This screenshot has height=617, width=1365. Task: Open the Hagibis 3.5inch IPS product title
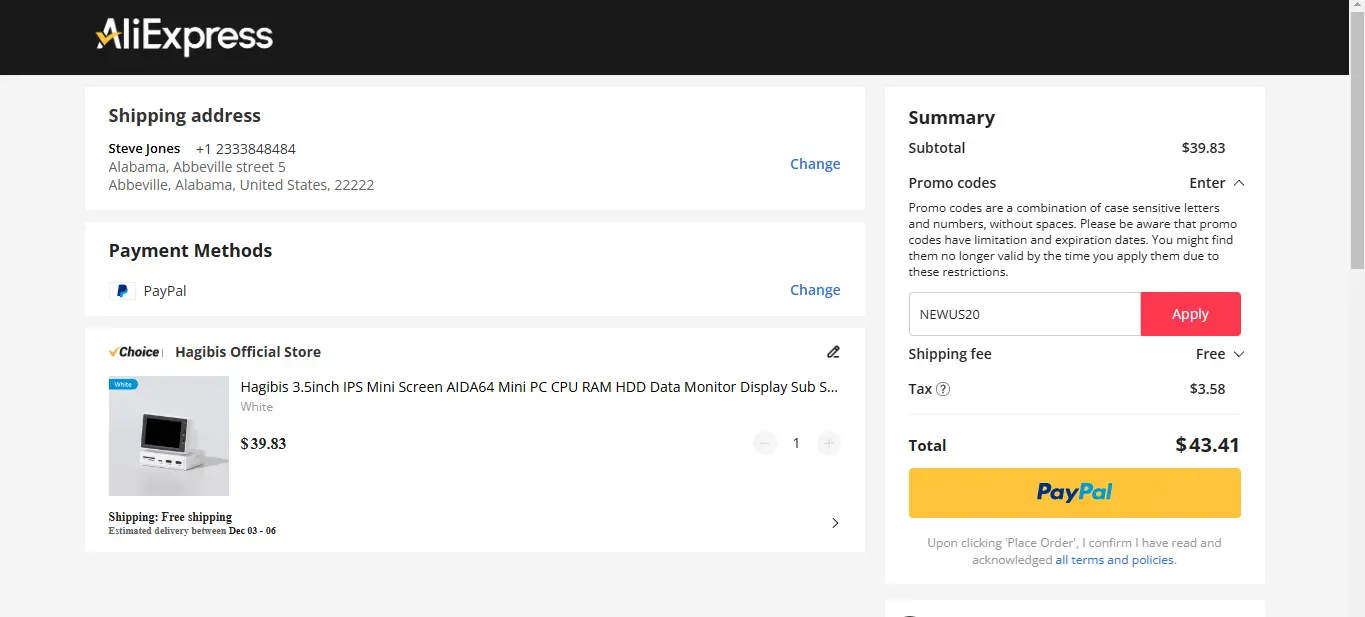(540, 387)
